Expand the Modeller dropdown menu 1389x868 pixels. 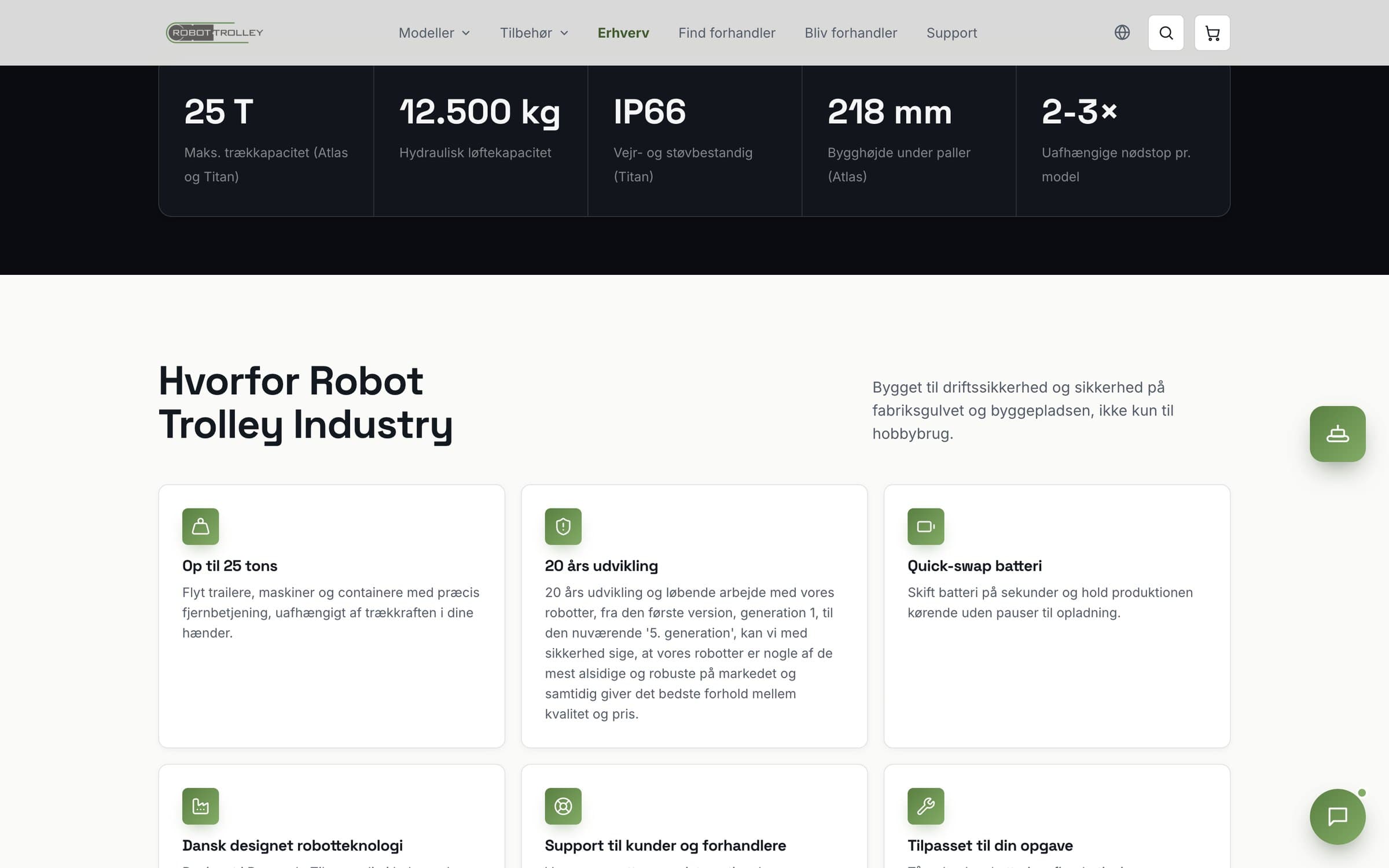pyautogui.click(x=434, y=33)
